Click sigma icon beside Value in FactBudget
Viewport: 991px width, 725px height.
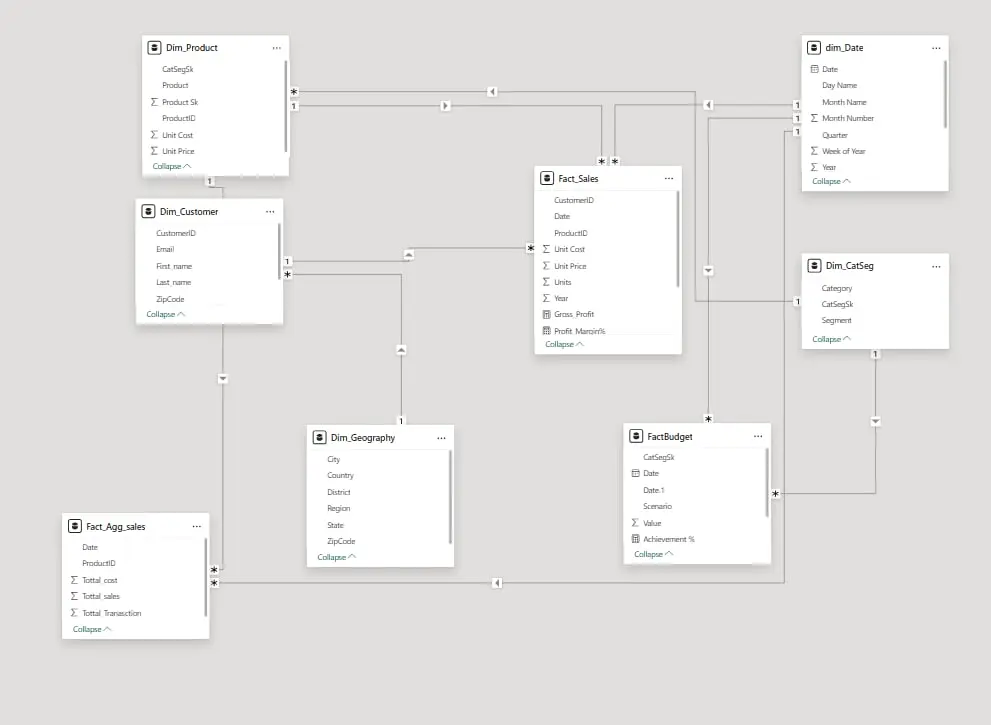(x=635, y=523)
